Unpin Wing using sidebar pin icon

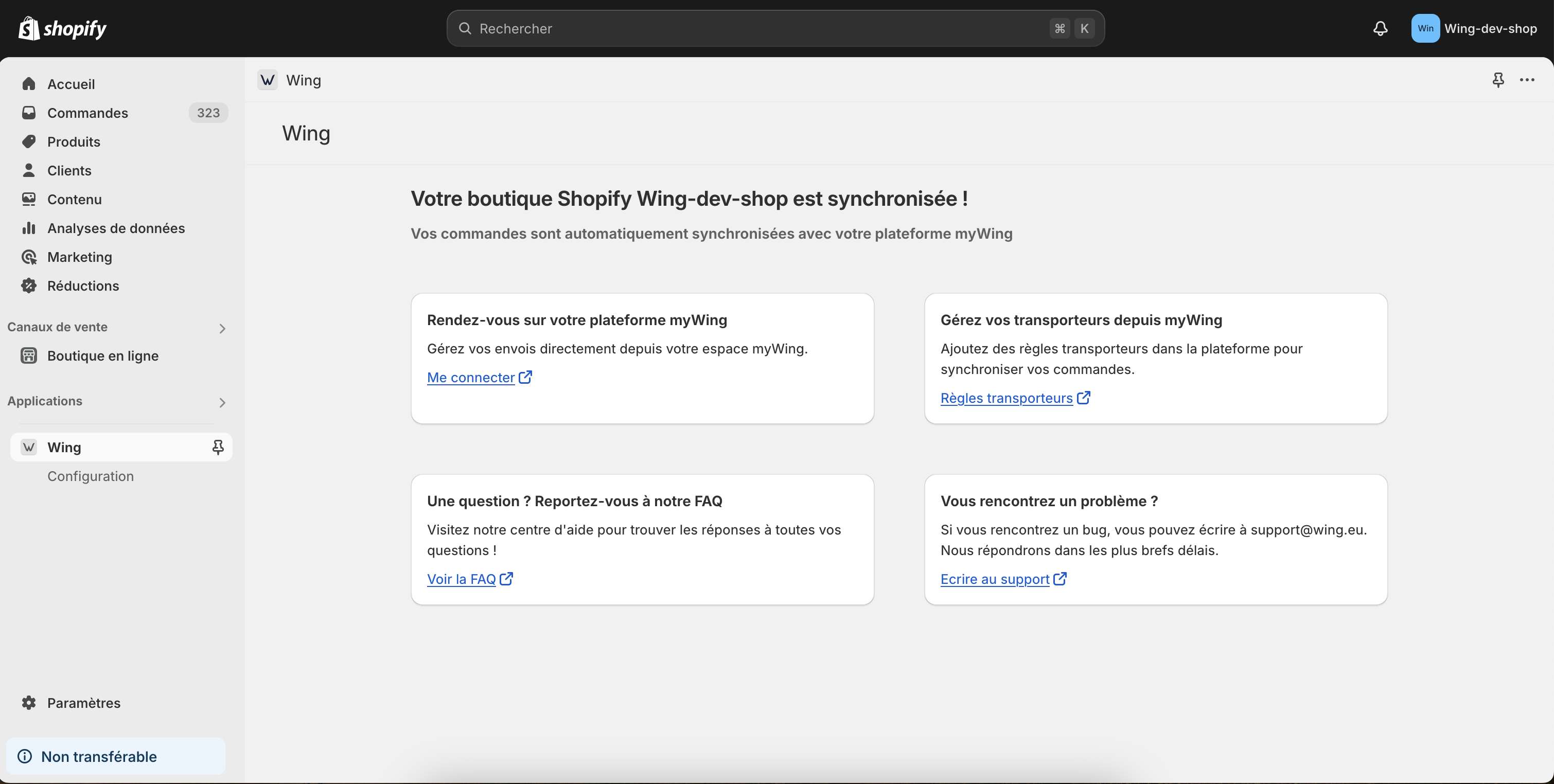pos(218,447)
